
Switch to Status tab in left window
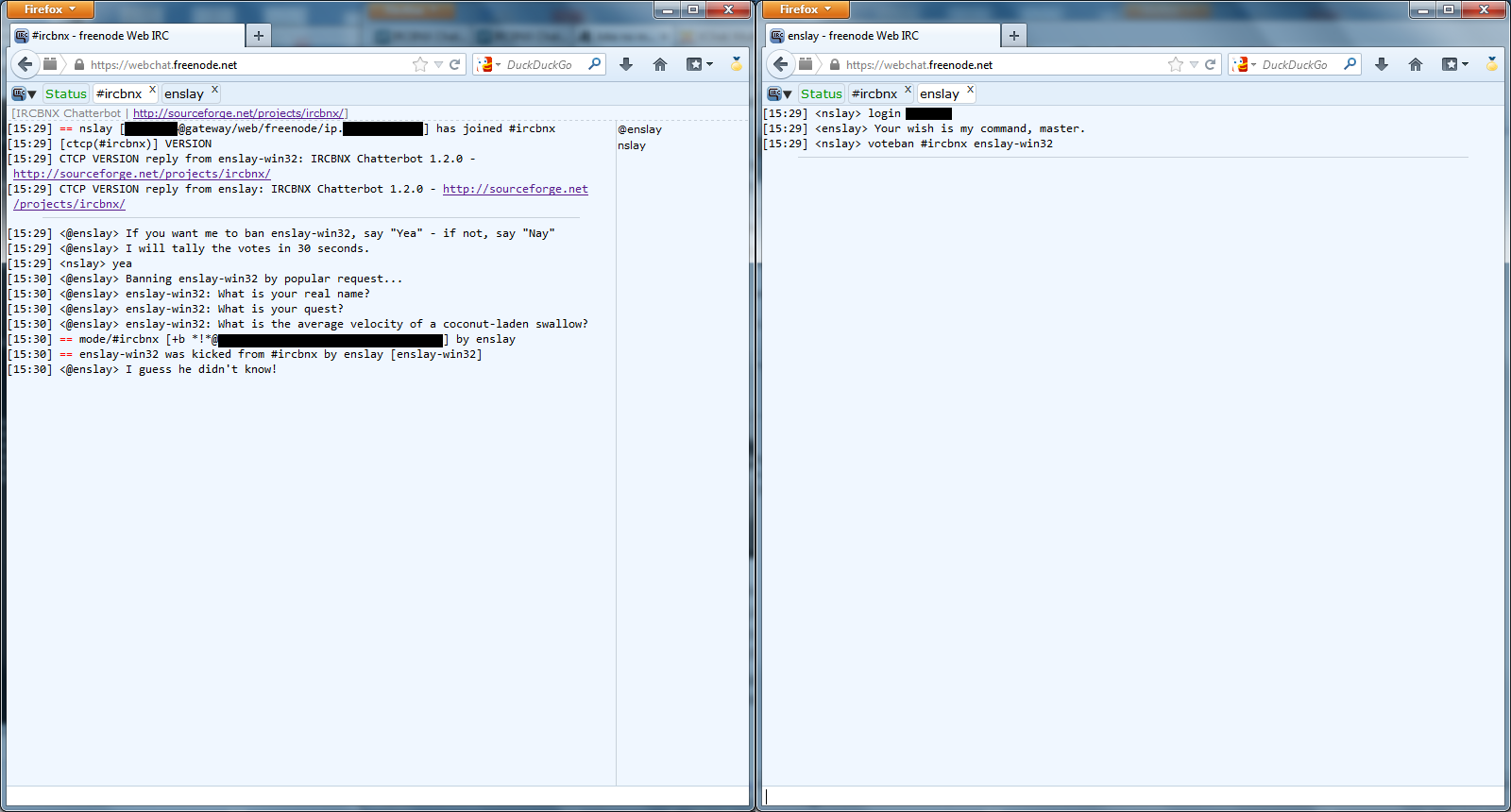66,93
